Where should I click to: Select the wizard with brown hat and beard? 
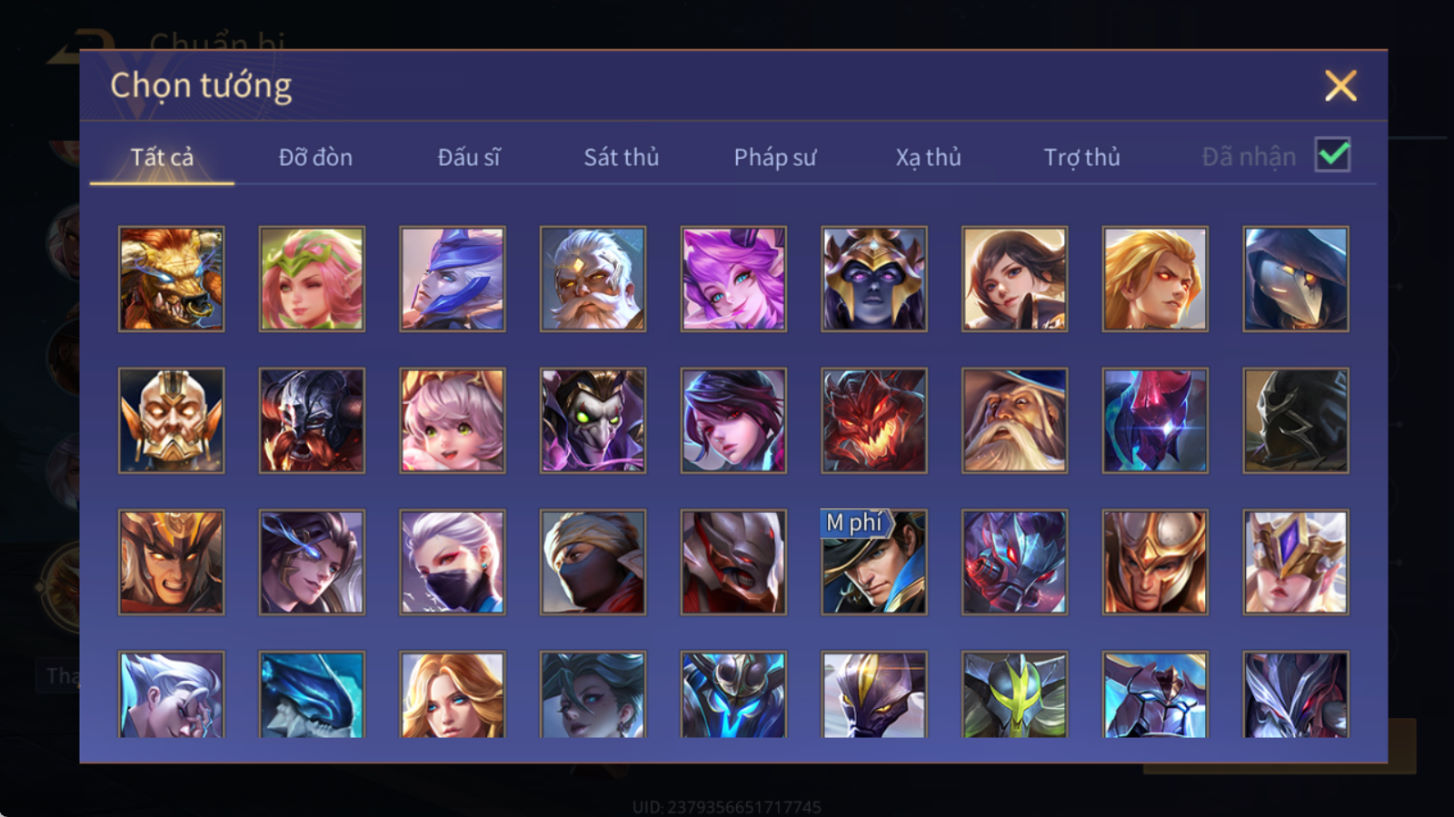coord(1015,420)
